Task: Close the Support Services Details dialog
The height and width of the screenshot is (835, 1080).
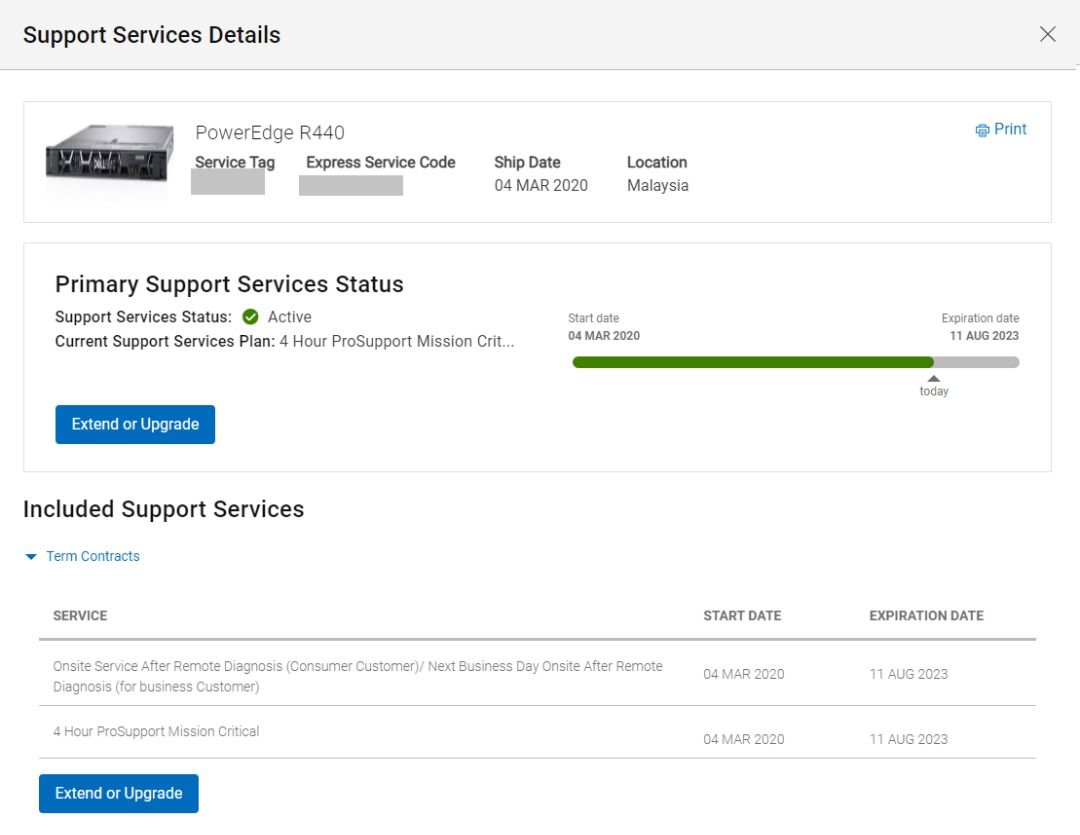Action: [x=1047, y=33]
